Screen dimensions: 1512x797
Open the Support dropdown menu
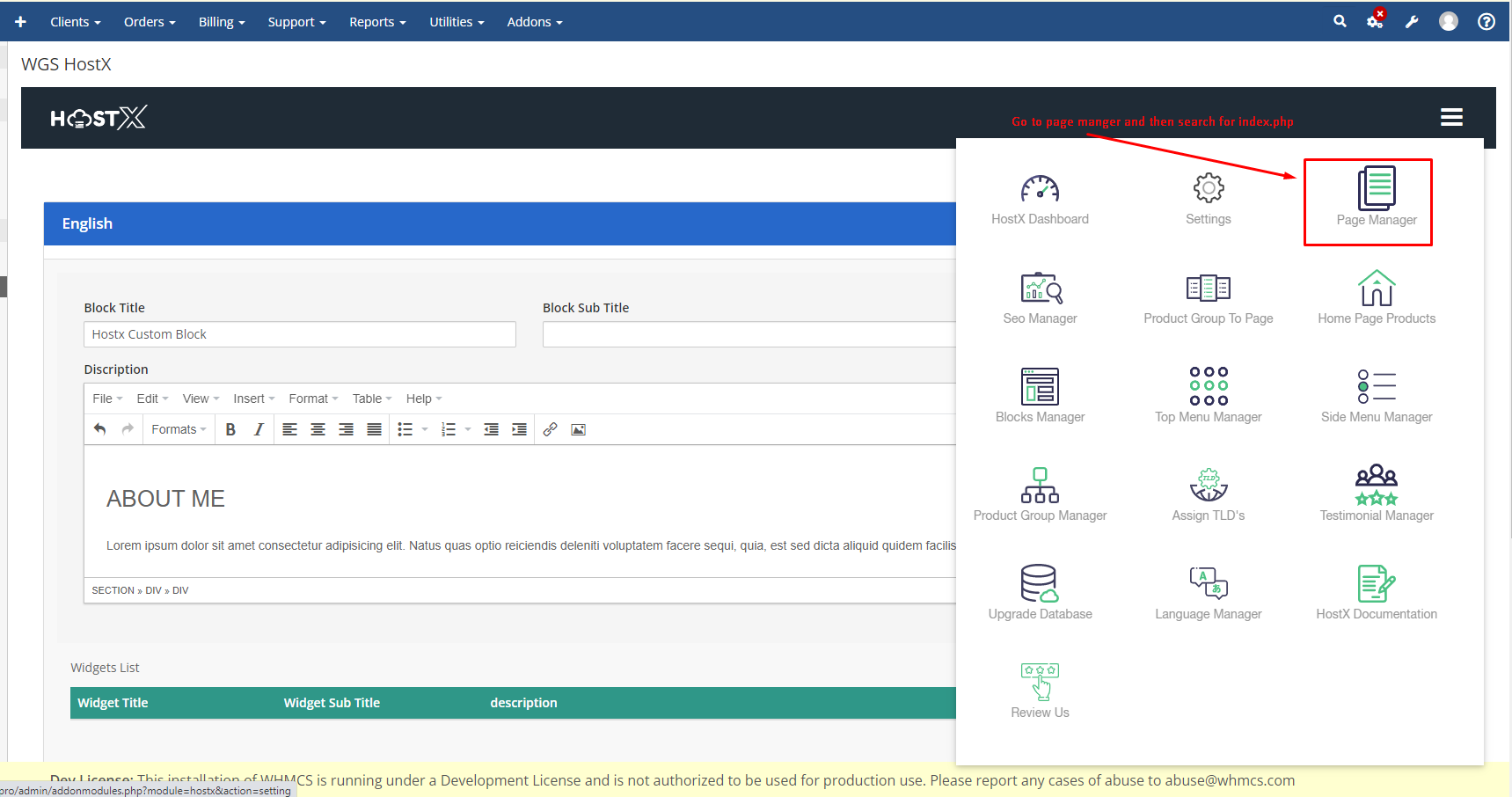tap(296, 22)
